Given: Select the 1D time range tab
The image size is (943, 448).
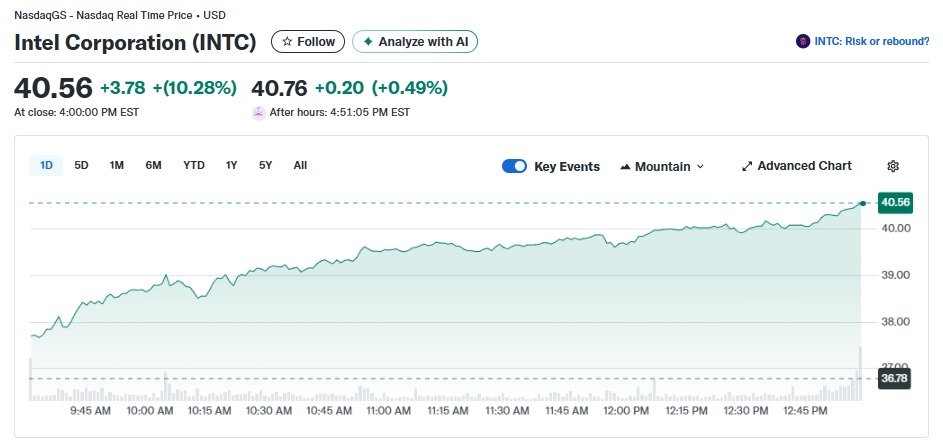Looking at the screenshot, I should (46, 165).
